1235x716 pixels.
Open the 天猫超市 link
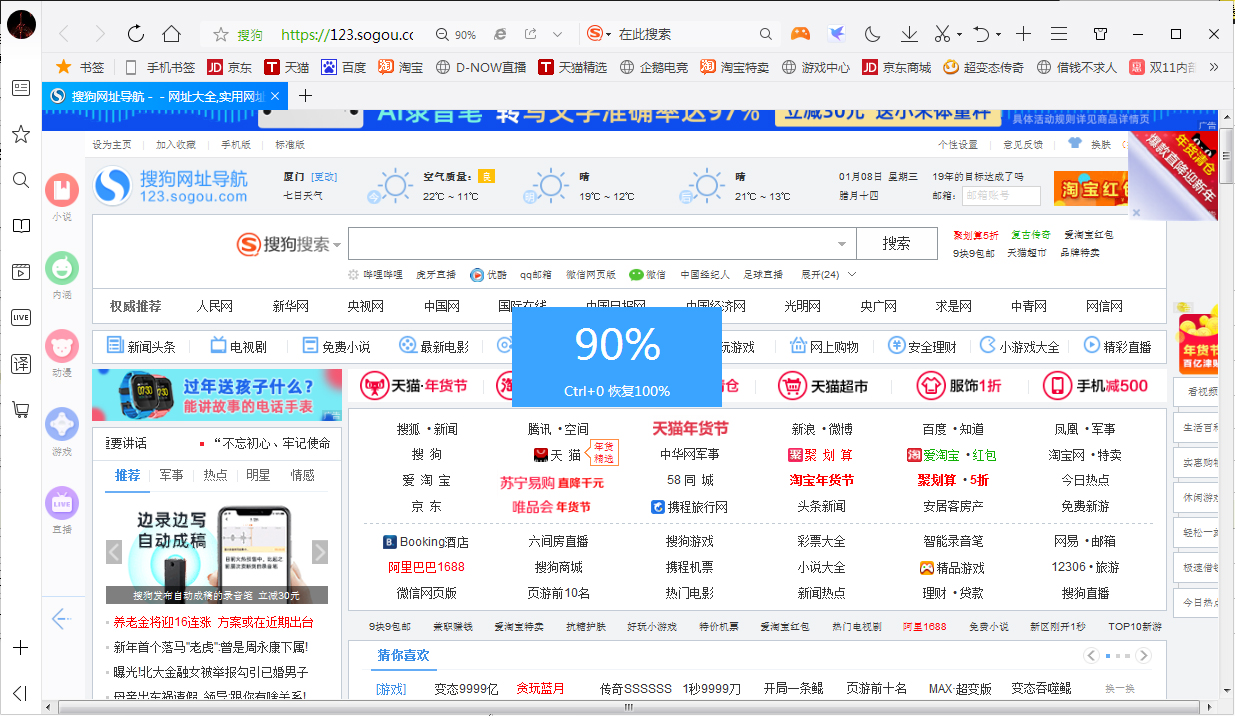coord(839,385)
